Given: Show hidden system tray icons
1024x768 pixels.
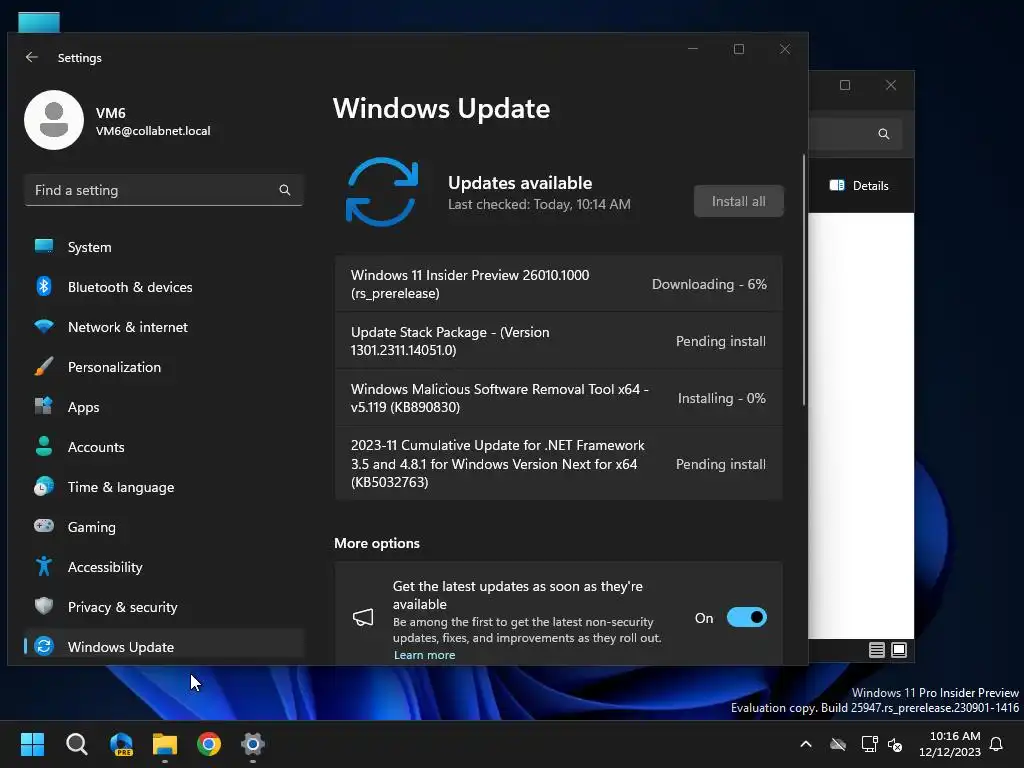Looking at the screenshot, I should (x=806, y=744).
